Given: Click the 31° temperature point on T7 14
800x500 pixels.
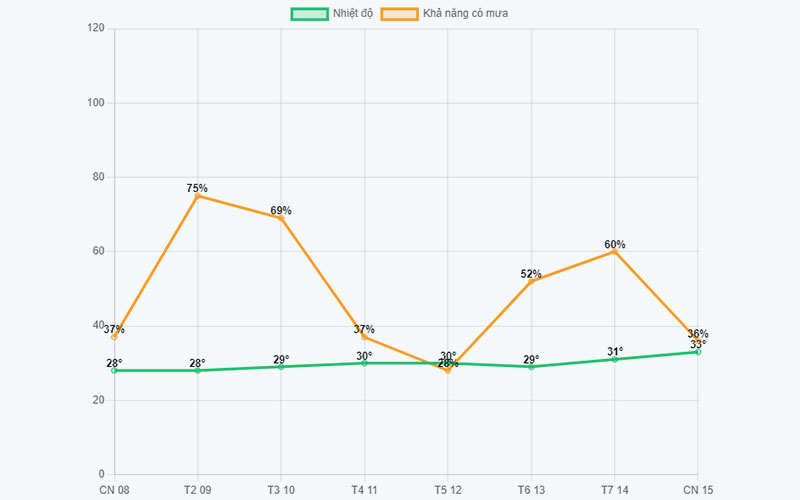Looking at the screenshot, I should (614, 360).
